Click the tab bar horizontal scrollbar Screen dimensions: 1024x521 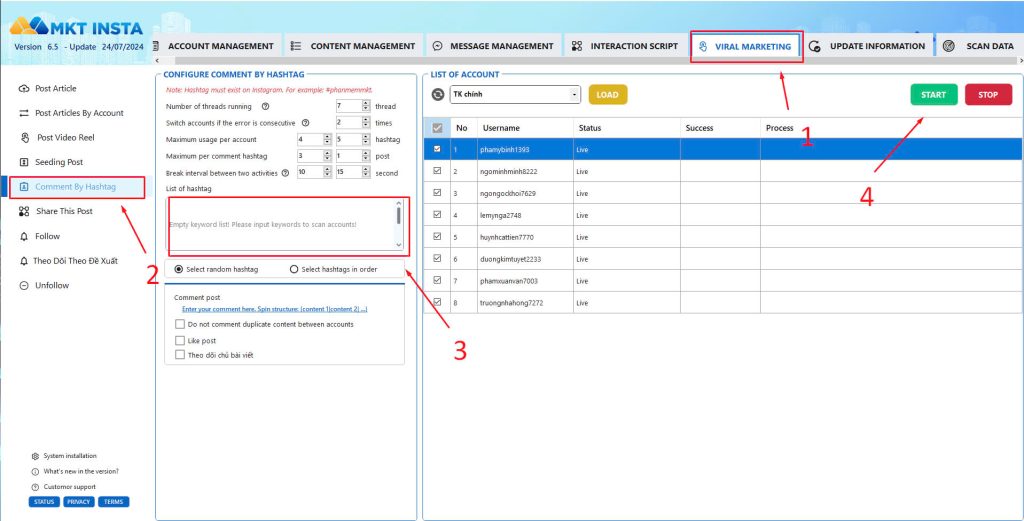pyautogui.click(x=588, y=61)
